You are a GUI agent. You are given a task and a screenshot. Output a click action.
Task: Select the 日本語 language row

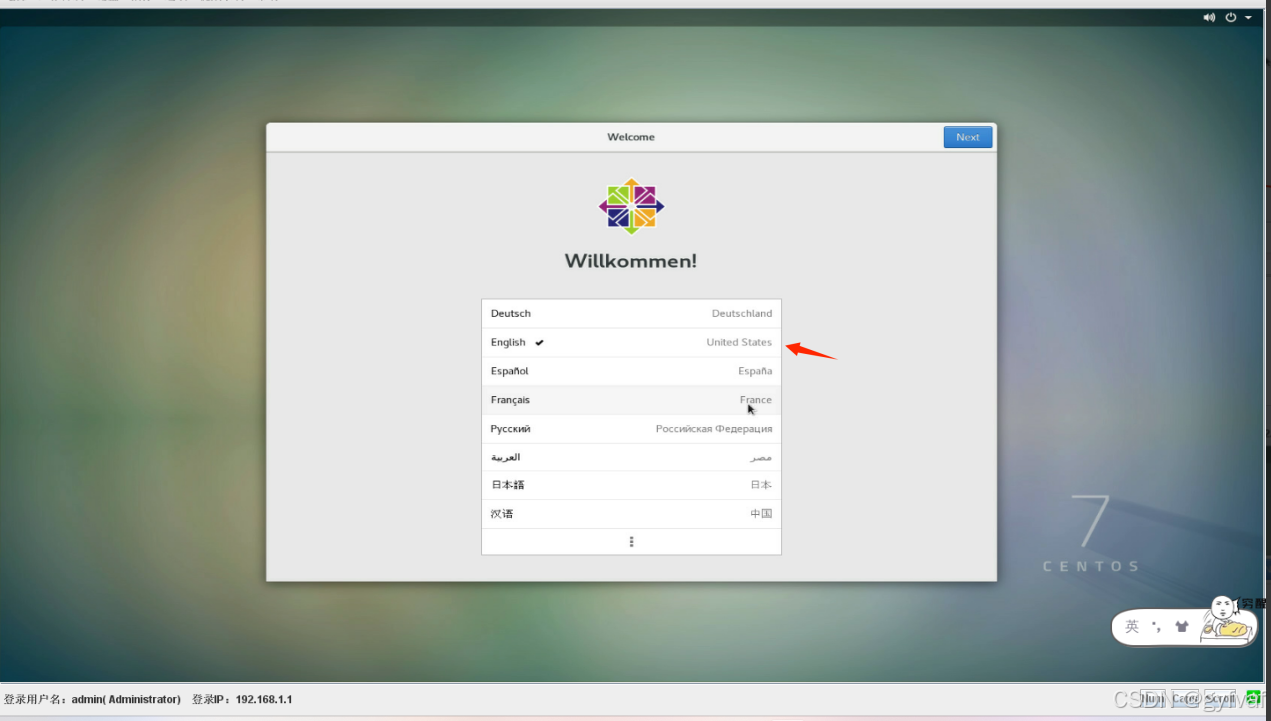coord(631,485)
